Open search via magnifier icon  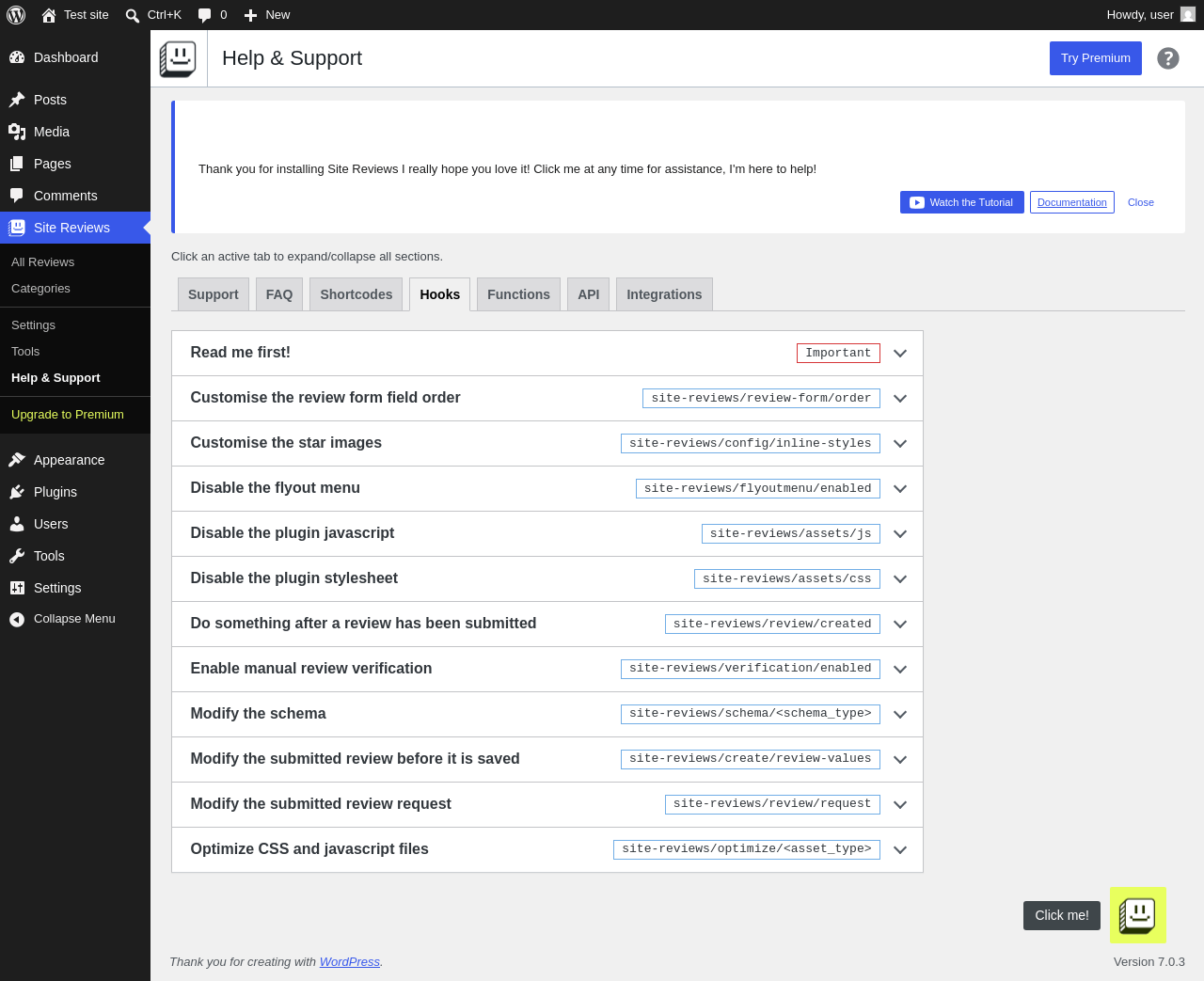coord(133,15)
